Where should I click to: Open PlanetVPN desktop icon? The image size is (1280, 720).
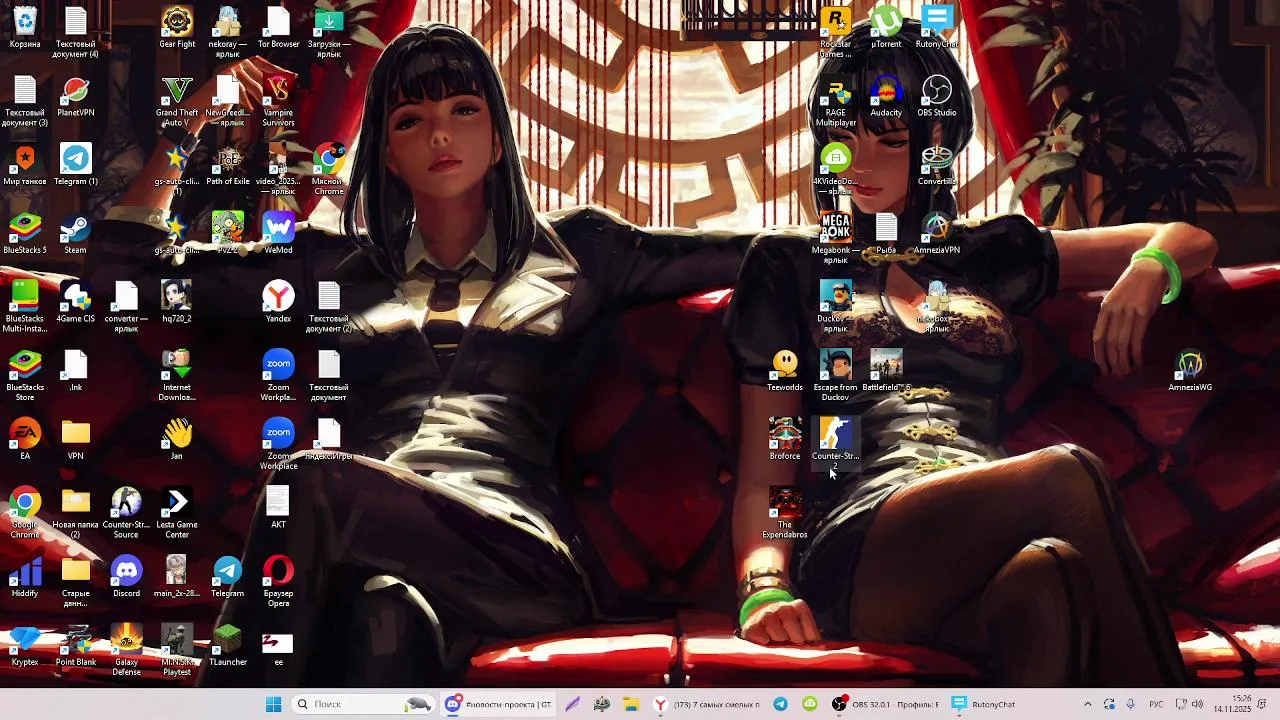[76, 96]
